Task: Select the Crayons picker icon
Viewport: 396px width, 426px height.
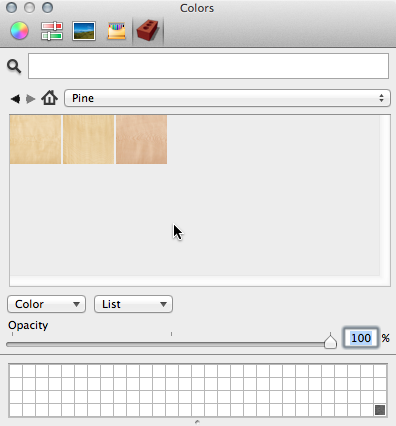Action: 116,31
